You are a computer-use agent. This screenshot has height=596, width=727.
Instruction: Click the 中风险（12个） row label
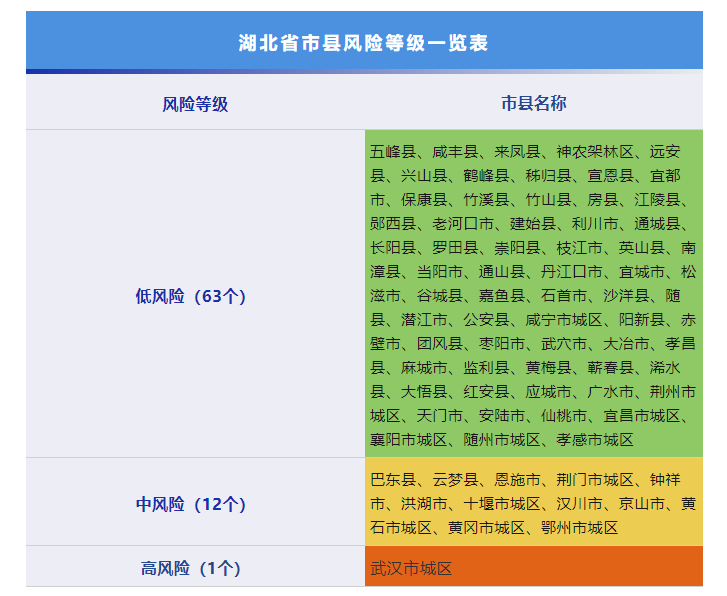click(x=190, y=504)
